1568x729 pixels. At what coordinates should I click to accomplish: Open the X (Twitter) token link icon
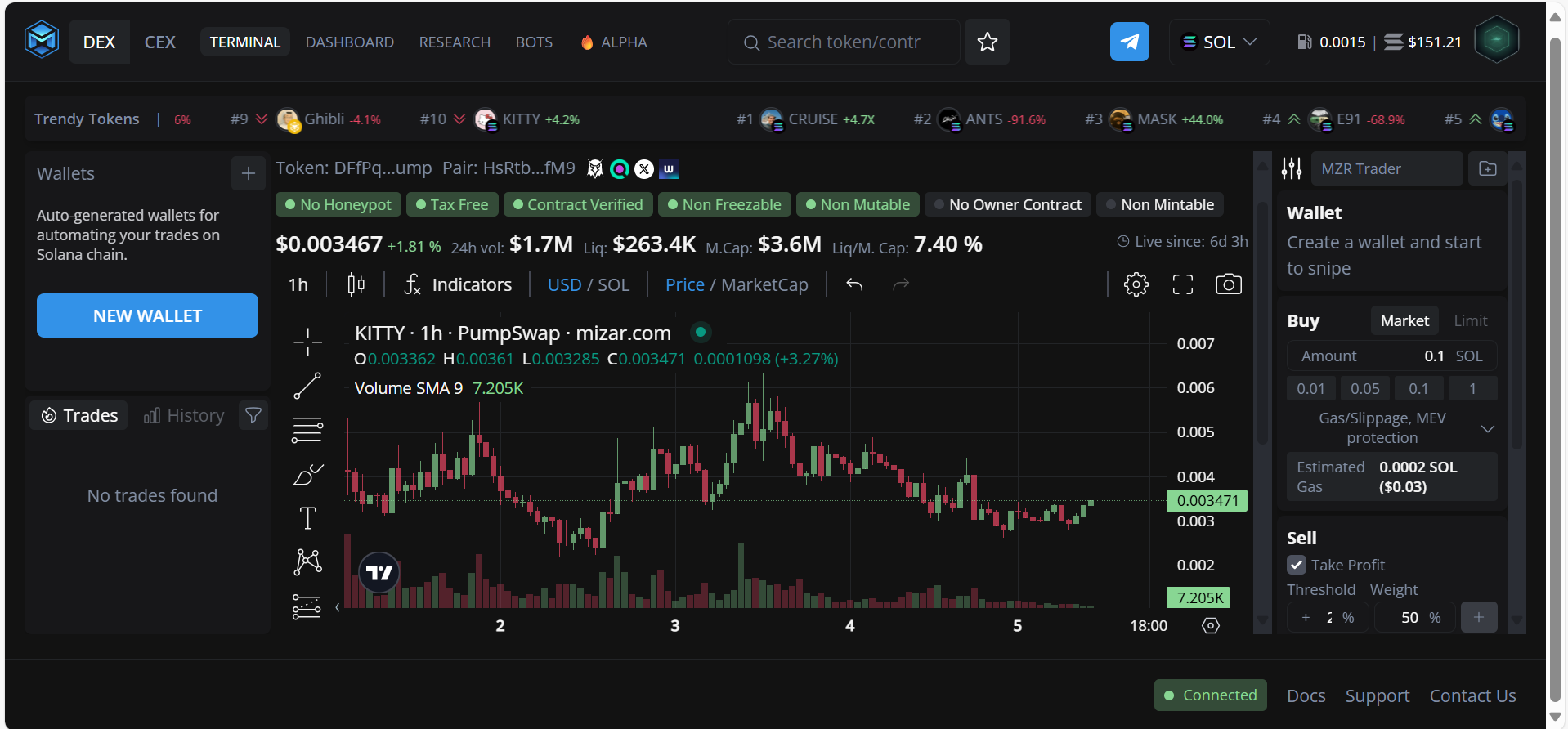[x=644, y=169]
